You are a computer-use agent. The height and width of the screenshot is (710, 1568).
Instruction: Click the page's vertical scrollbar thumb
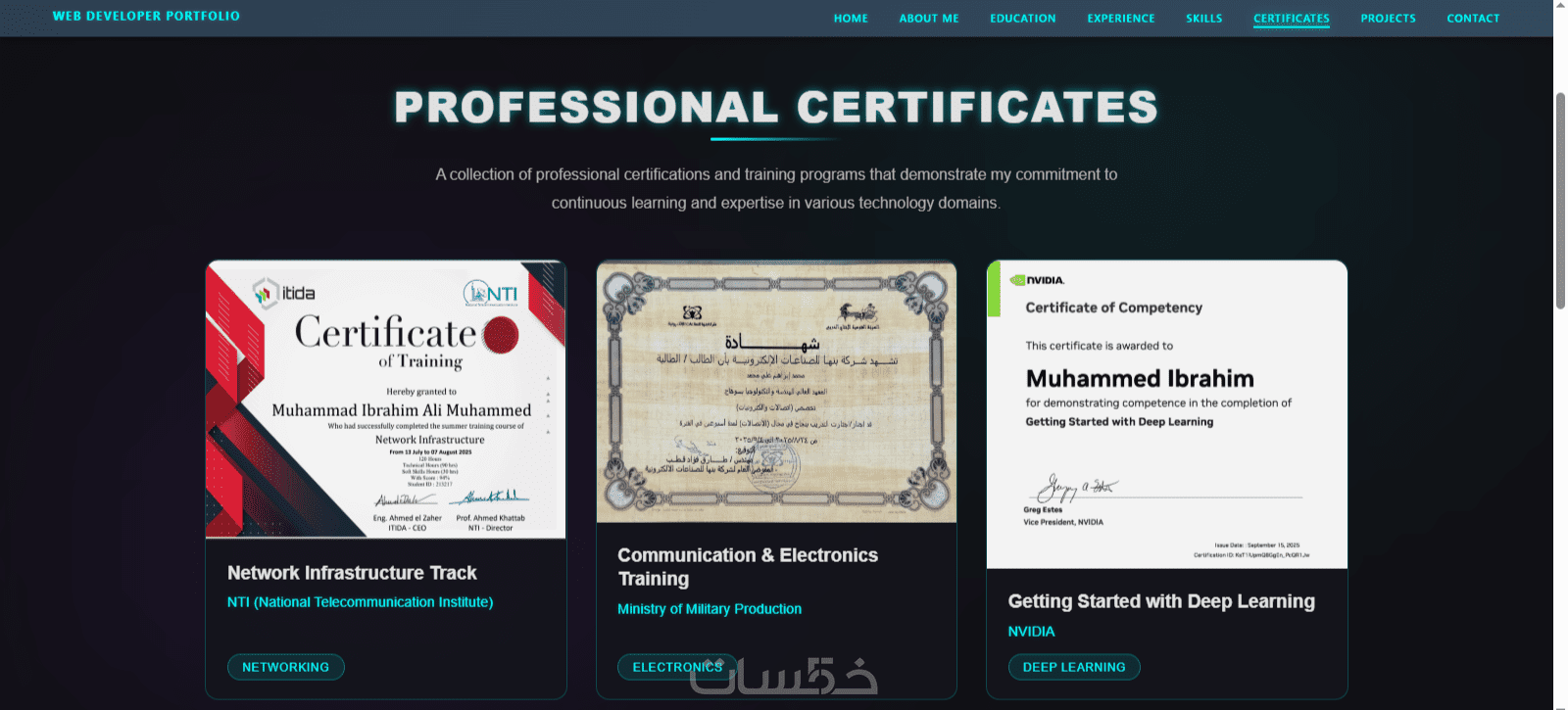[1560, 201]
